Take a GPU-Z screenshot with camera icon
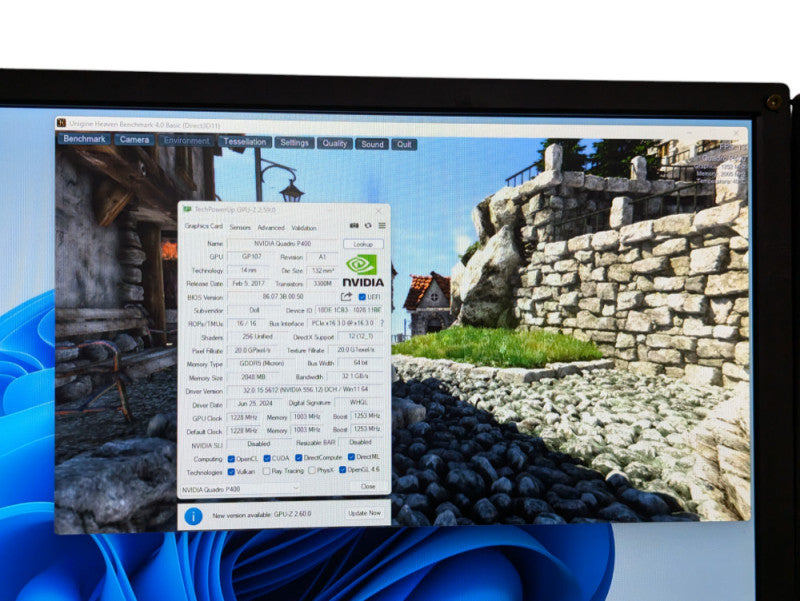This screenshot has height=601, width=800. (x=354, y=226)
